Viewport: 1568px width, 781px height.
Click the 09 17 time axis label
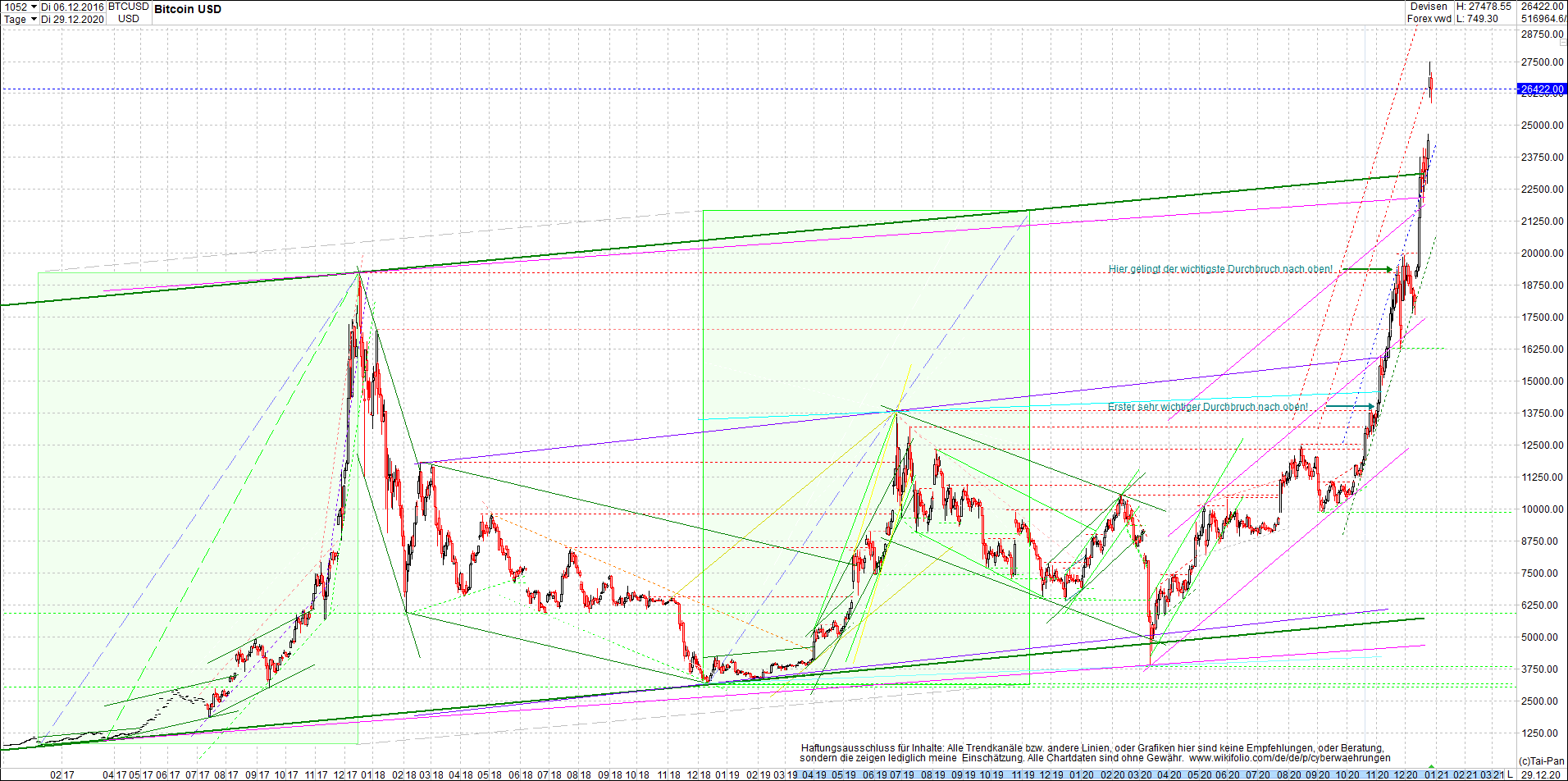pyautogui.click(x=257, y=774)
